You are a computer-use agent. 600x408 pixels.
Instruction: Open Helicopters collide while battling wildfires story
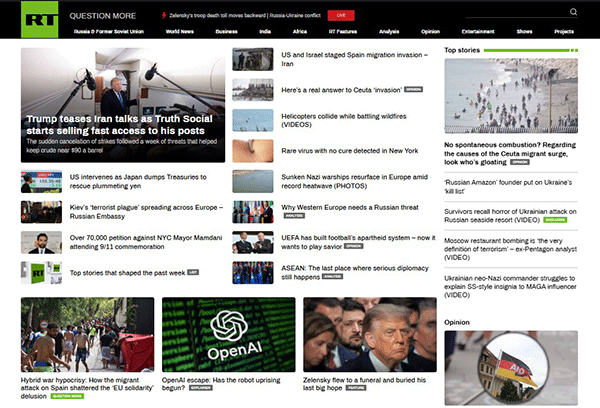(344, 120)
